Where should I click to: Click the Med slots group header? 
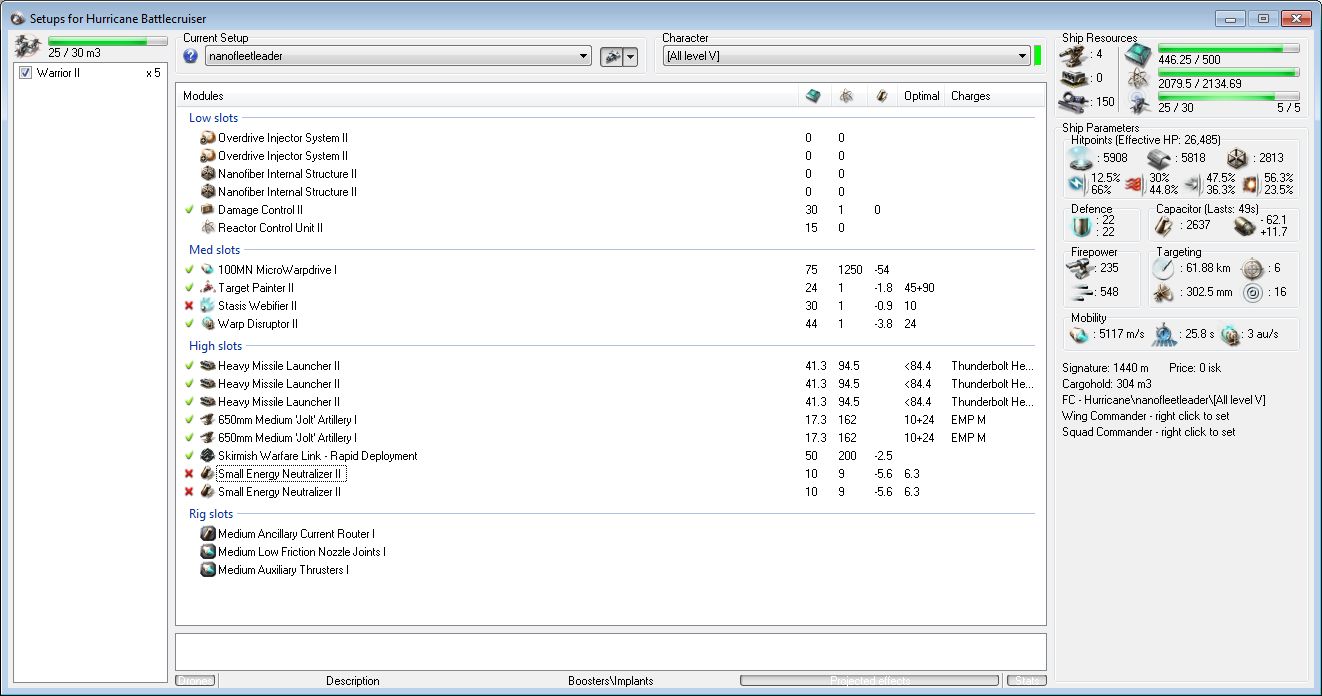[x=214, y=250]
